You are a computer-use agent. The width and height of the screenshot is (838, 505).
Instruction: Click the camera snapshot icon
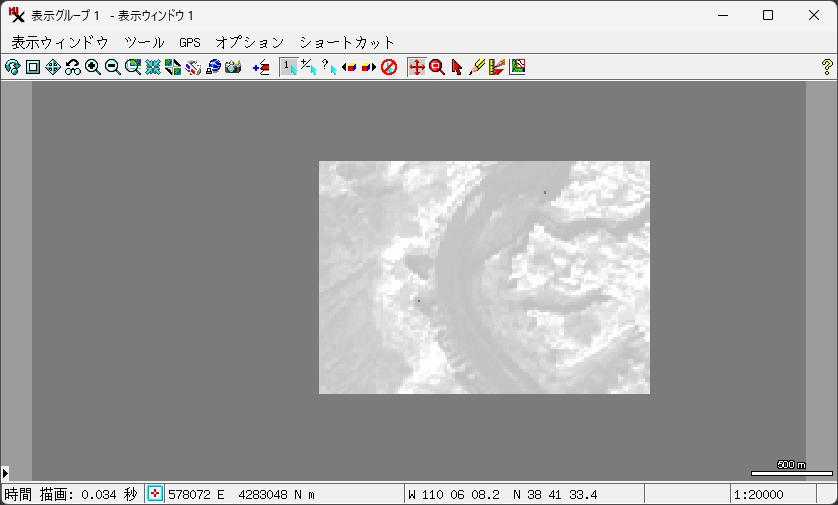click(x=234, y=67)
